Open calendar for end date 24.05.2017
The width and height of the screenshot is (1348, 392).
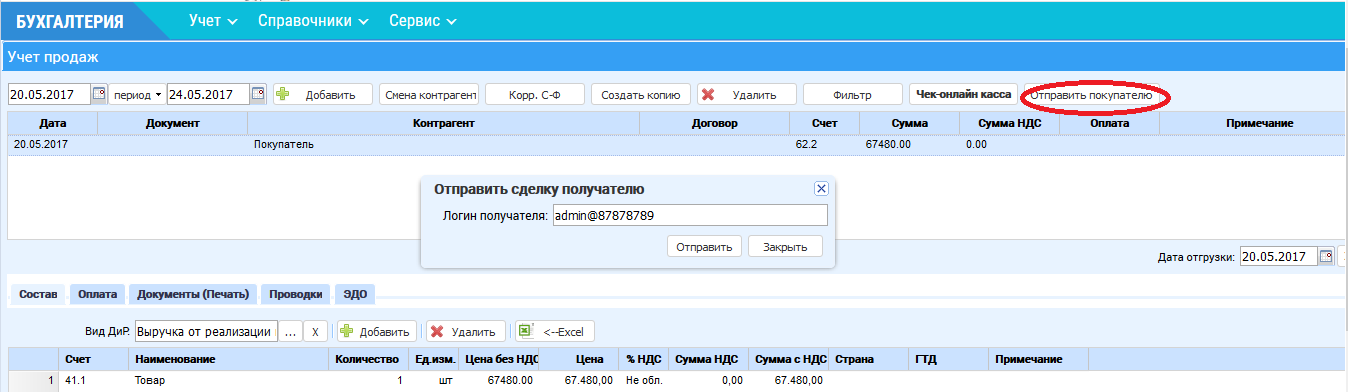pyautogui.click(x=258, y=95)
